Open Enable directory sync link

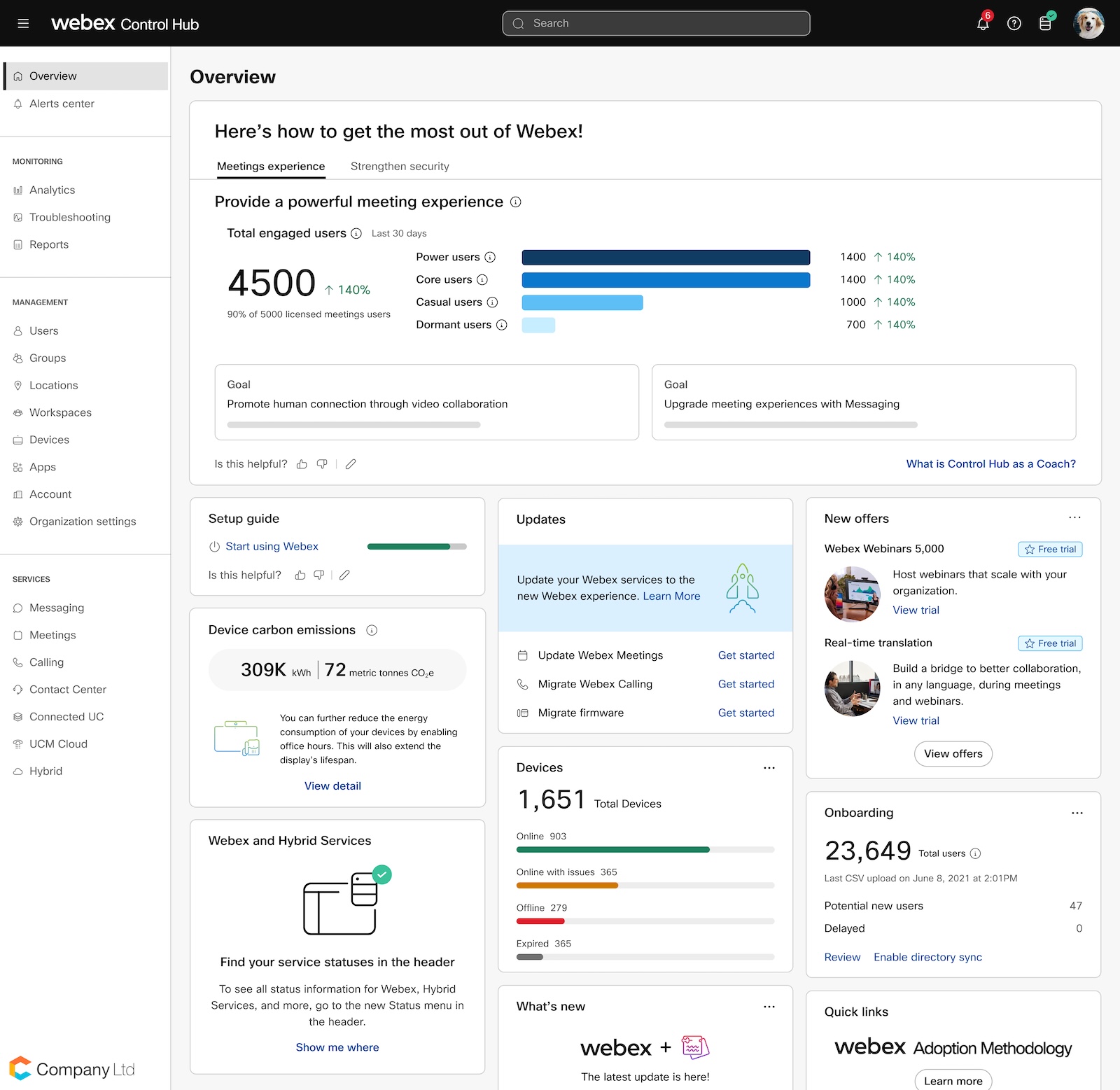[927, 957]
